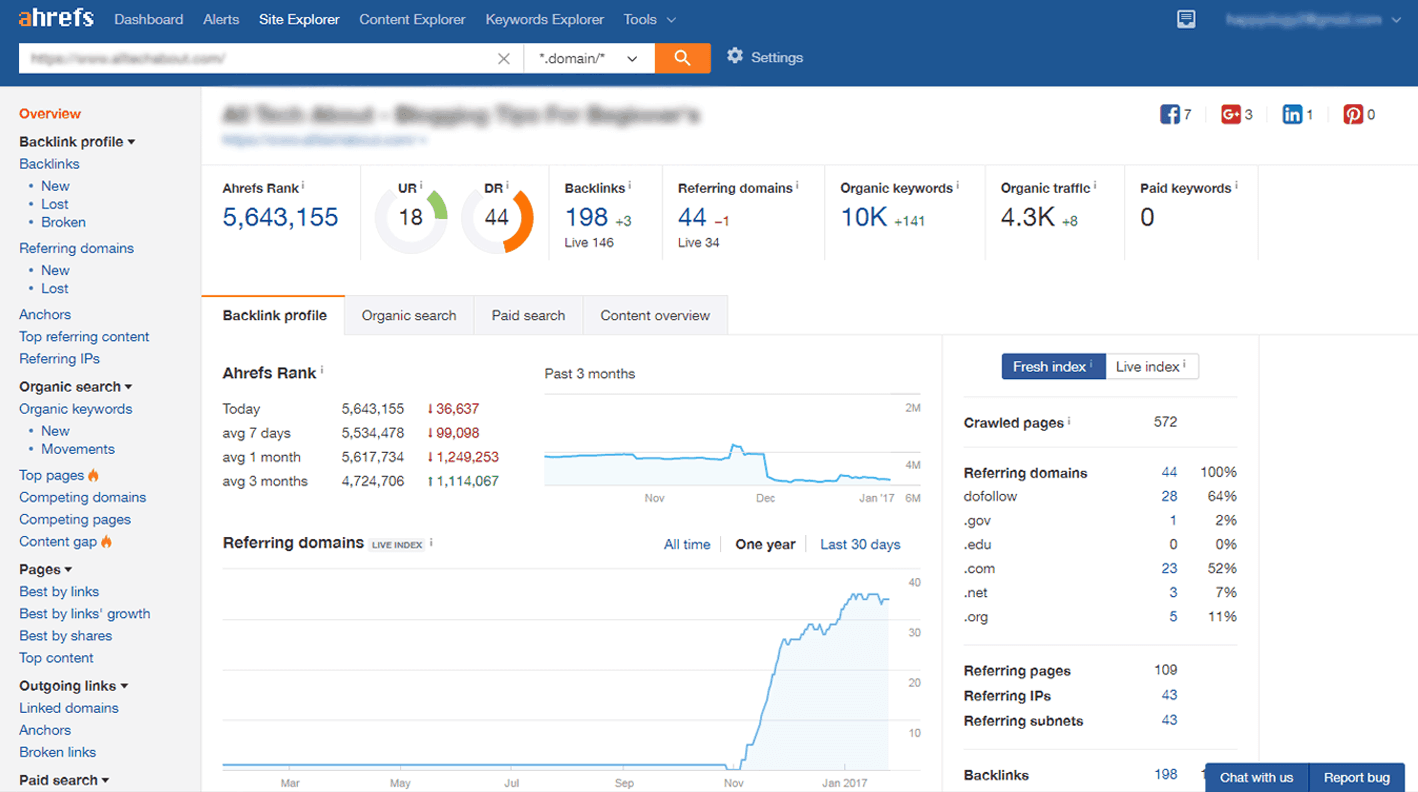Screen dimensions: 1418x792
Task: Open Content Explorer in top navigation
Action: pyautogui.click(x=413, y=19)
